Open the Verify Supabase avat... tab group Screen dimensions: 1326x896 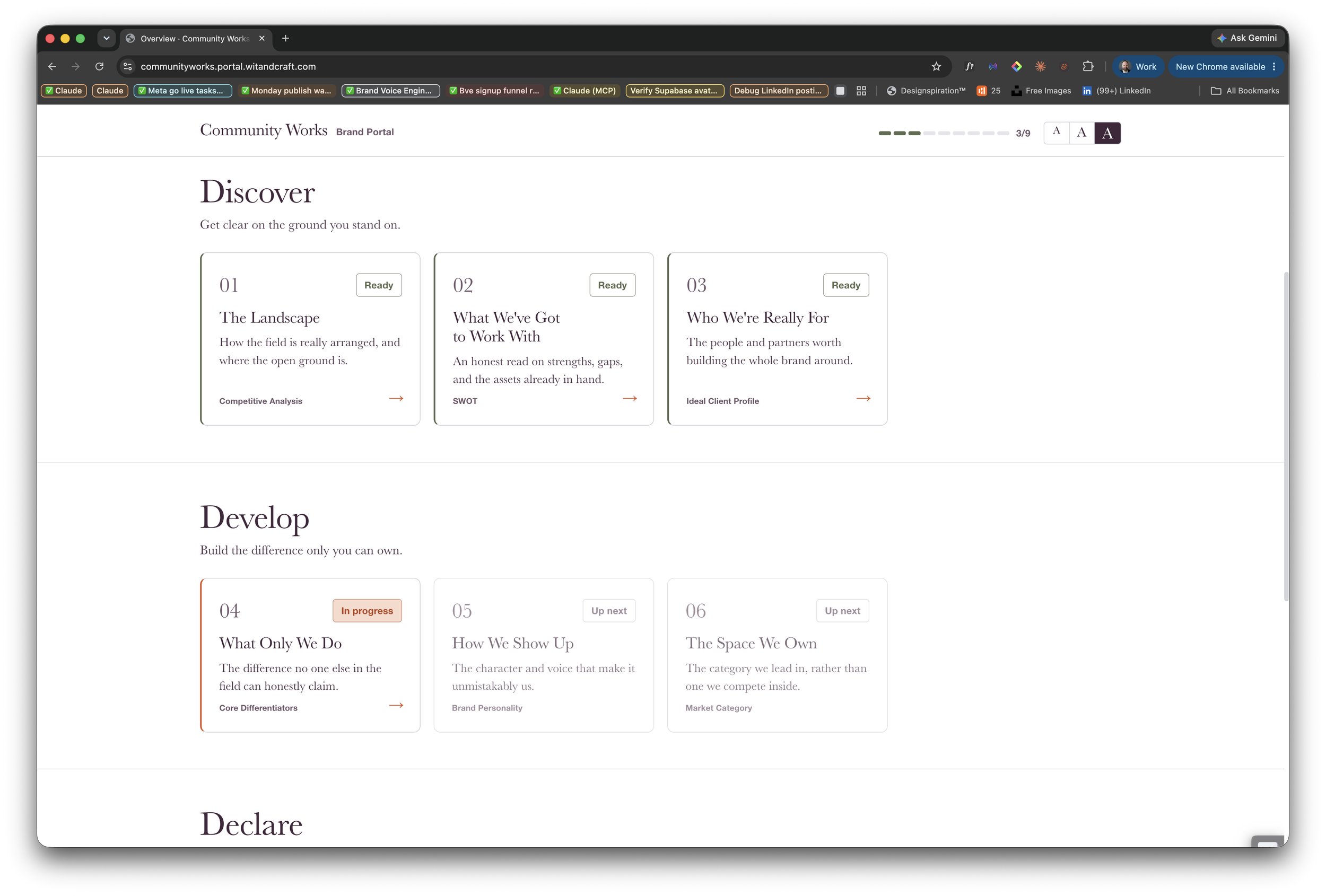click(x=675, y=91)
